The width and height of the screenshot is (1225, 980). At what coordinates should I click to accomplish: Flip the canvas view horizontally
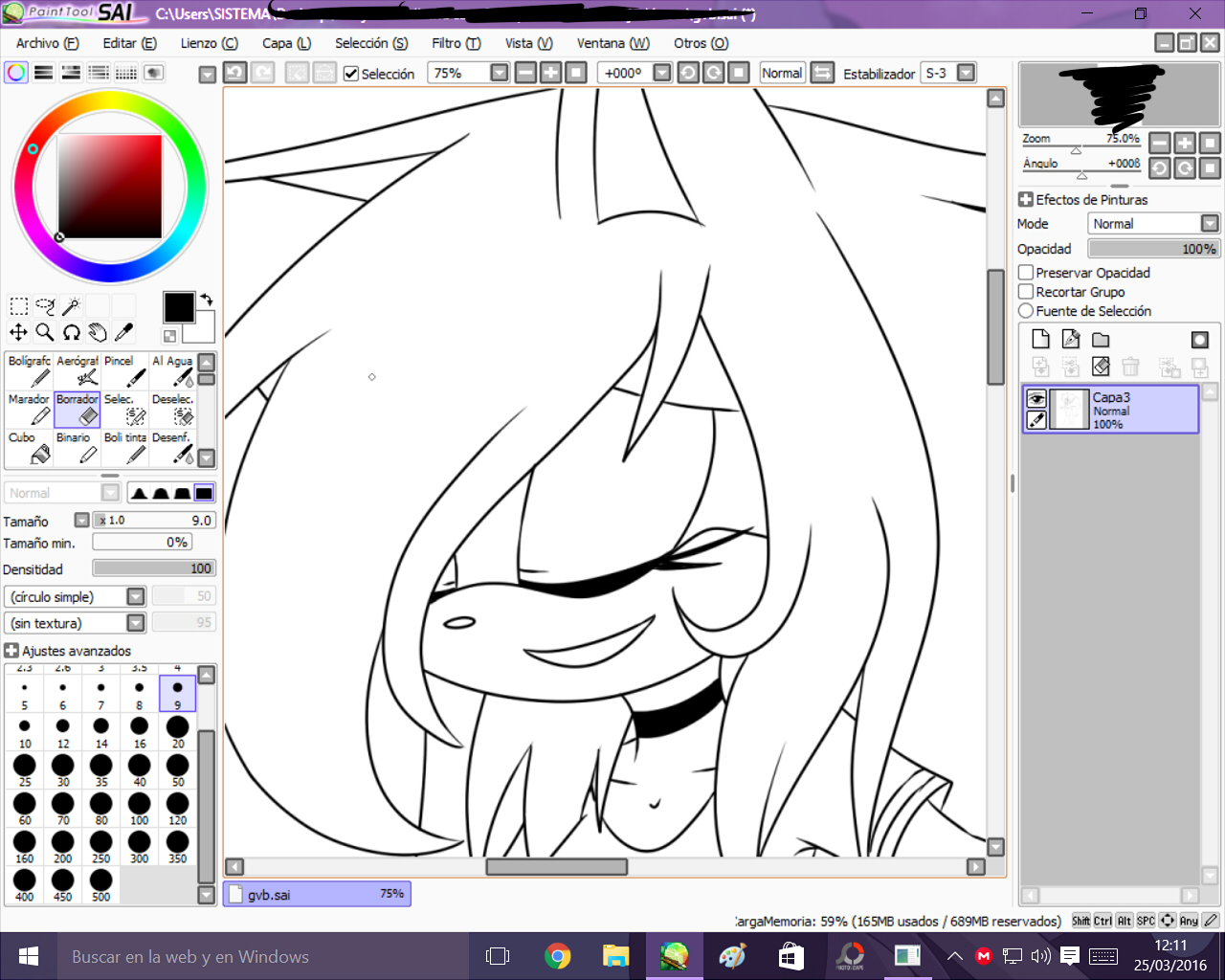click(x=822, y=73)
